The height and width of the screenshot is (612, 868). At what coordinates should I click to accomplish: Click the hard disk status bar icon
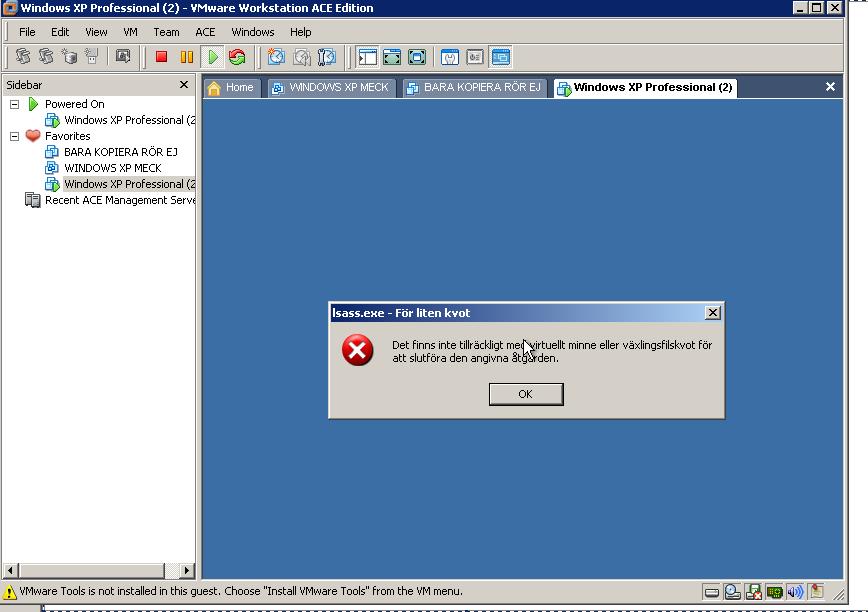click(x=711, y=593)
